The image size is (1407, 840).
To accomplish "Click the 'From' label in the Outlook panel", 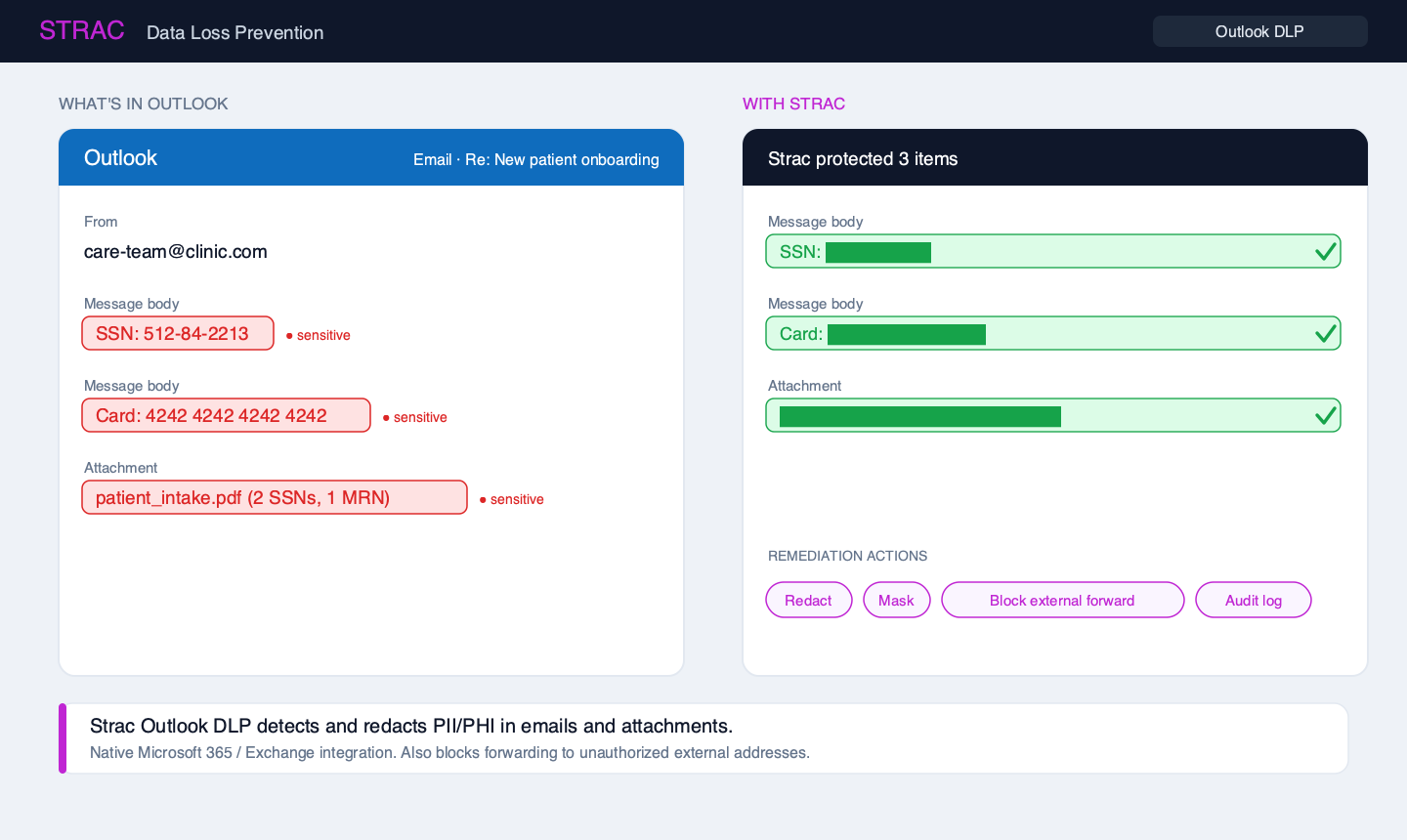I will (101, 222).
